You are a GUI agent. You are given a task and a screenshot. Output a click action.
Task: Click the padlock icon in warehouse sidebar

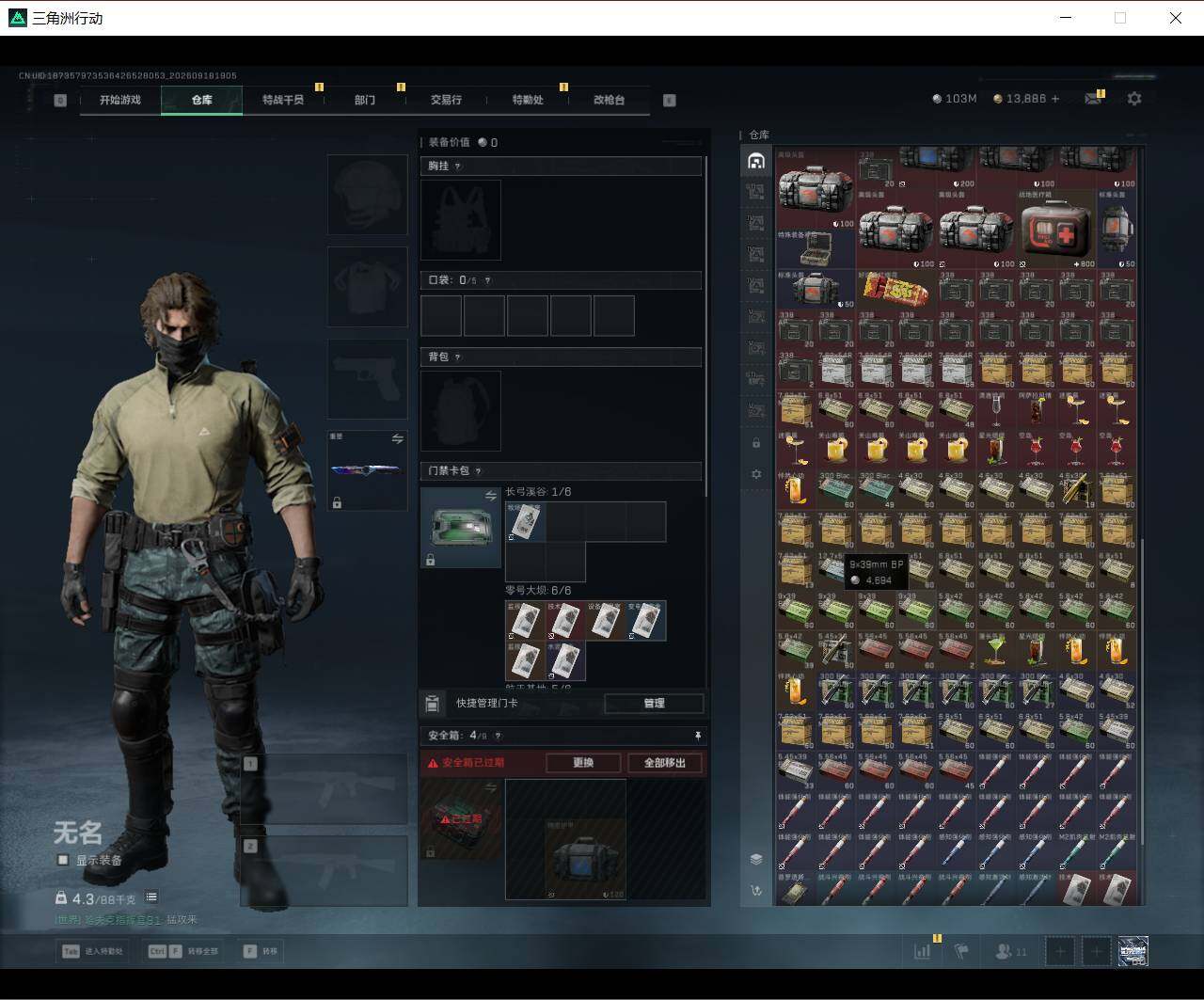[x=756, y=442]
